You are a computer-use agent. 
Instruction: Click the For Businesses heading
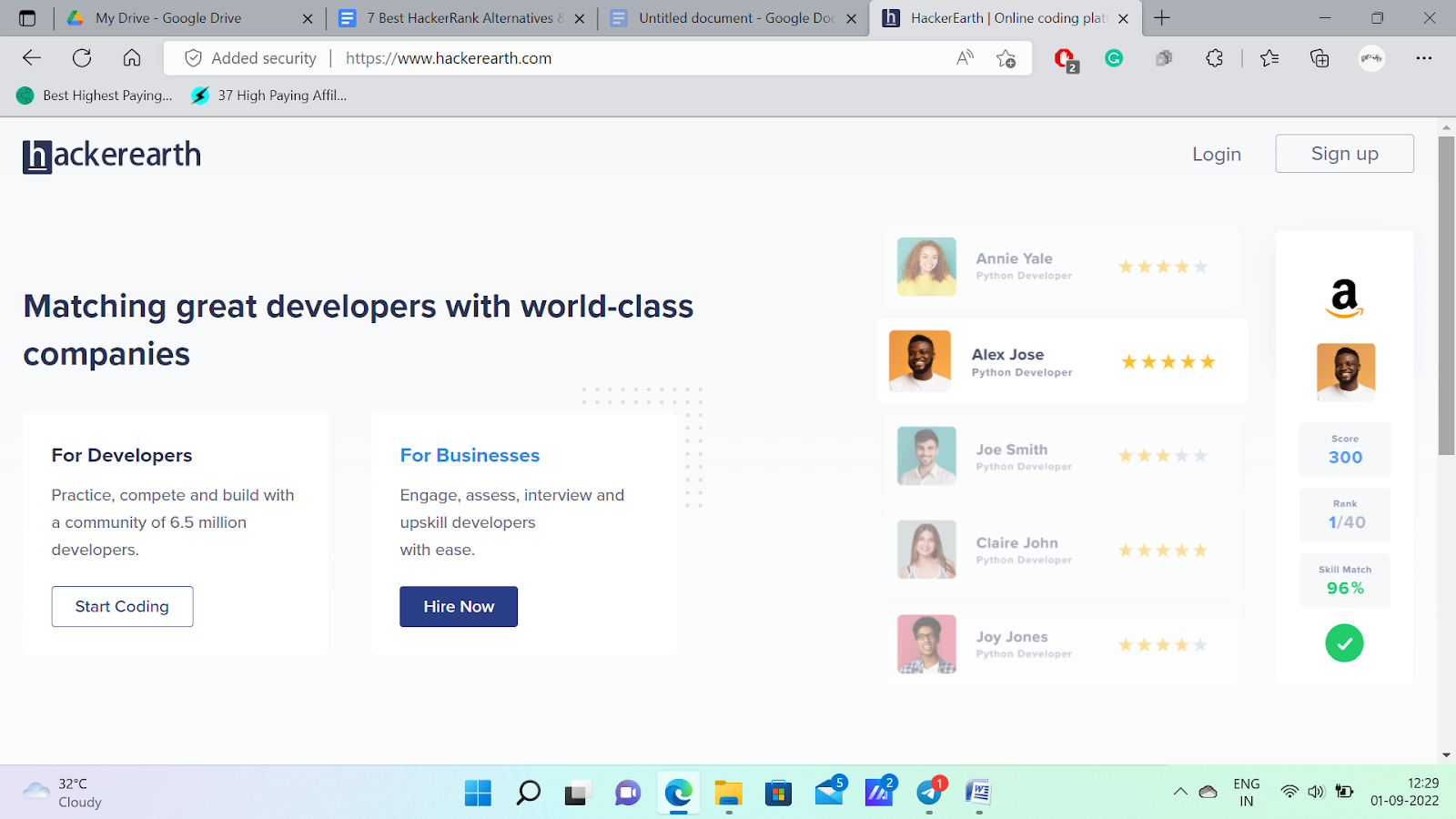coord(470,455)
